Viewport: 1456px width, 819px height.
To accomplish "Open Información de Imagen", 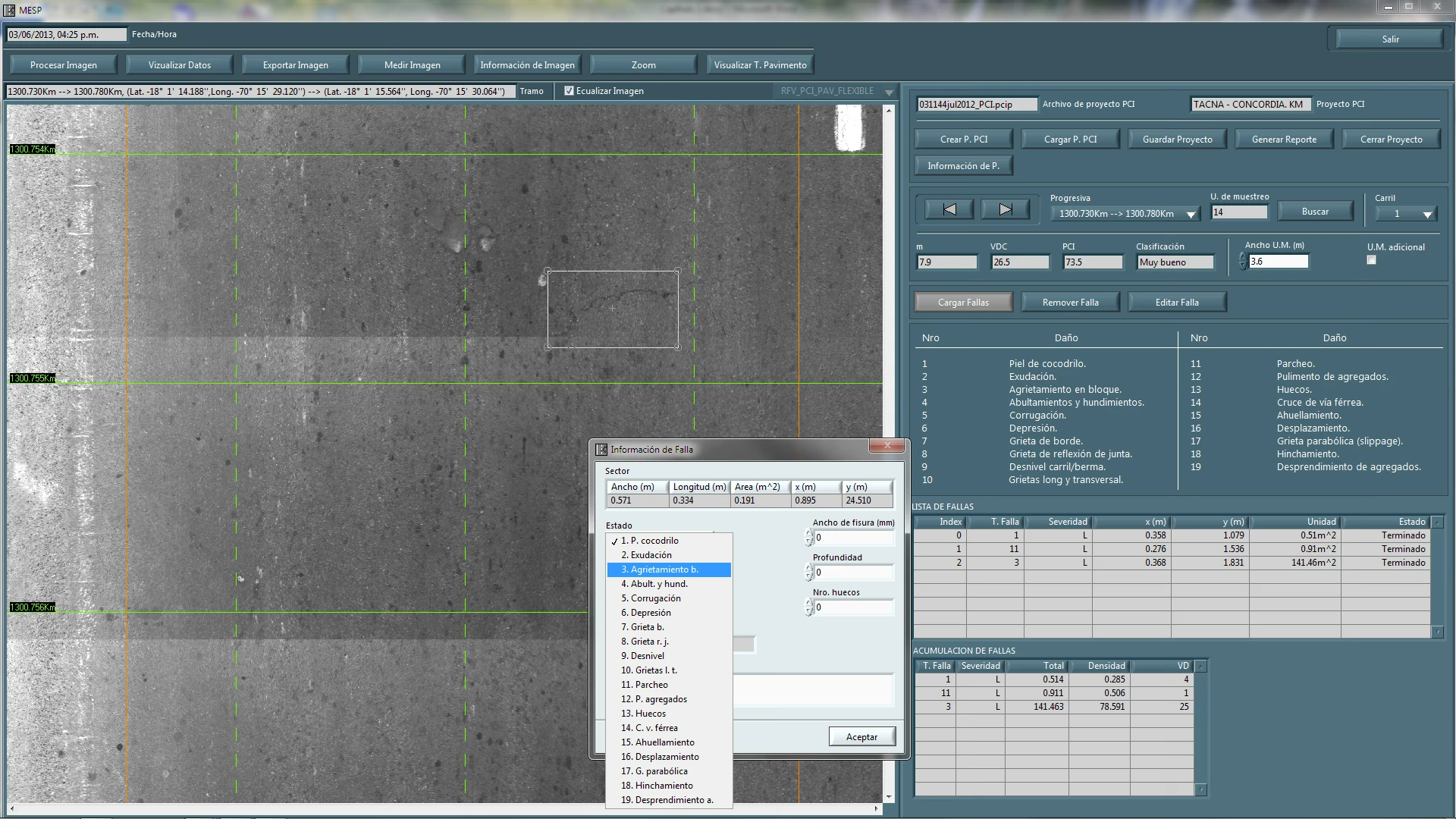I will (528, 65).
